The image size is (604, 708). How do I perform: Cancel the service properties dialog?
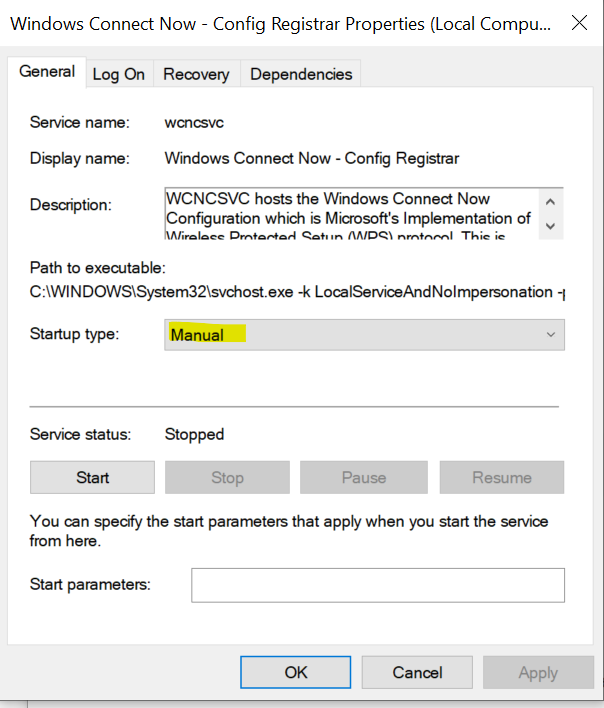[x=417, y=672]
